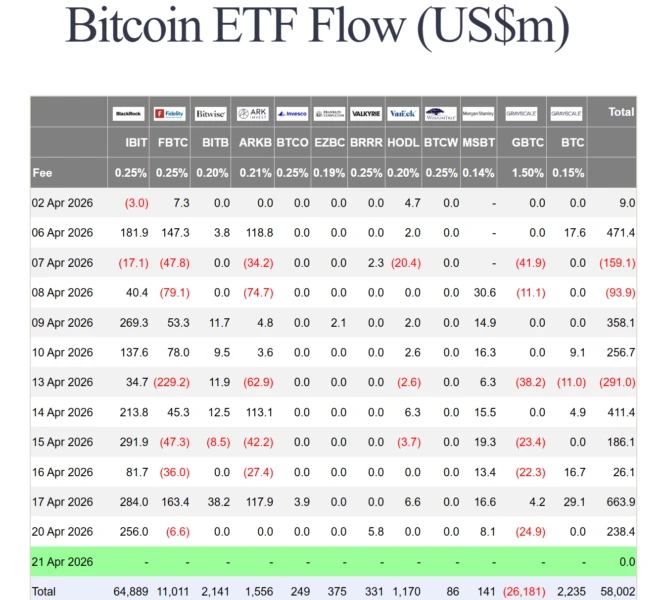The height and width of the screenshot is (600, 663).
Task: Click the Total column header
Action: click(621, 112)
